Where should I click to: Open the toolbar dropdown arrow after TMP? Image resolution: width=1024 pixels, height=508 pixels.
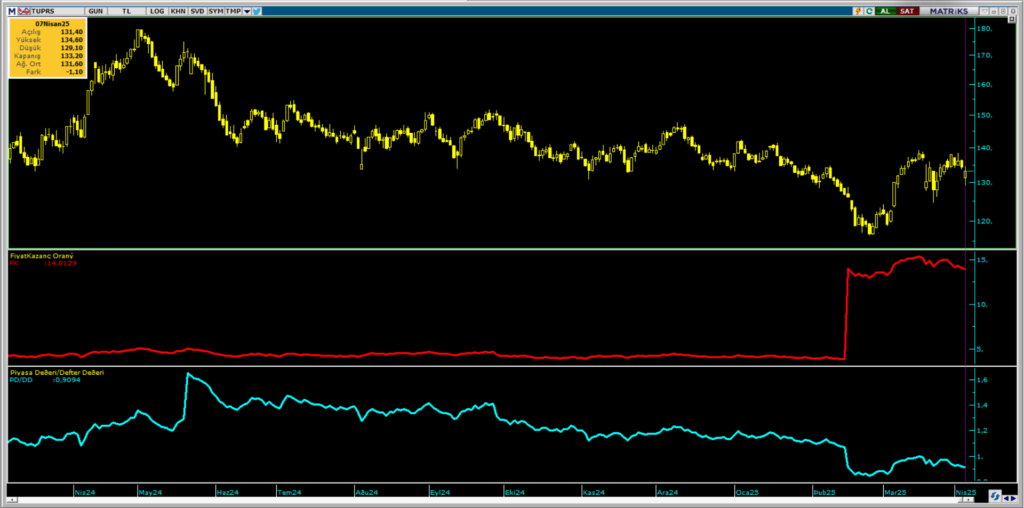[x=245, y=10]
